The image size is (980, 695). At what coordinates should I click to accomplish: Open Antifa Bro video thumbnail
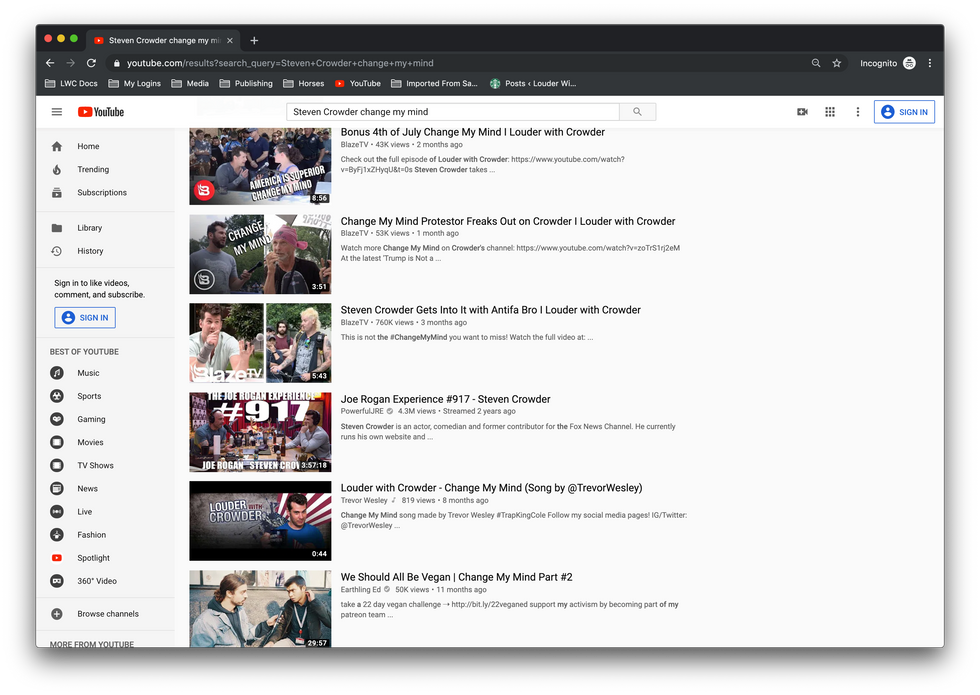coord(260,343)
